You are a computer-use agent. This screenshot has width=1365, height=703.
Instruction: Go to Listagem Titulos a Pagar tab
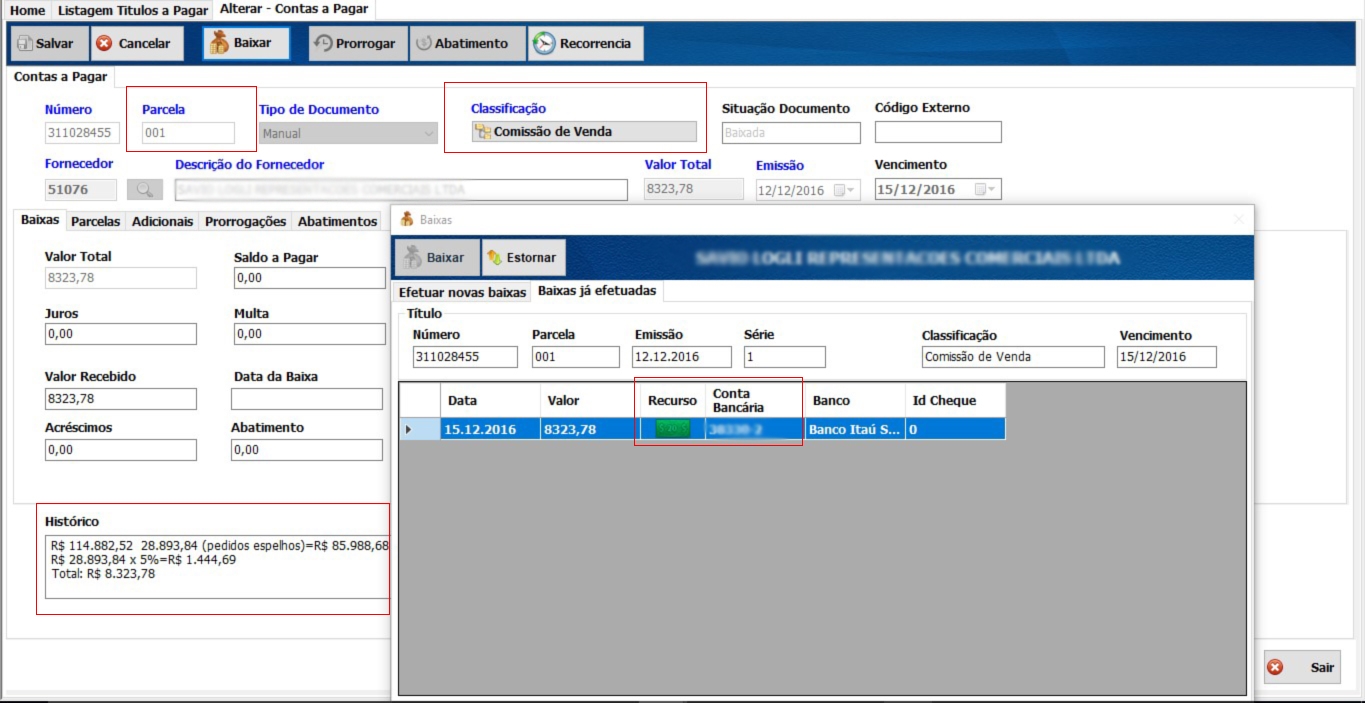pos(133,10)
